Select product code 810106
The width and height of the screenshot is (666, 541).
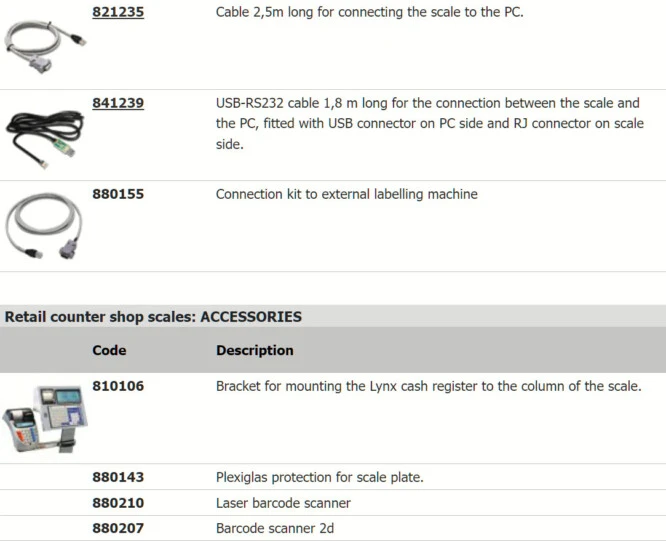coord(117,386)
